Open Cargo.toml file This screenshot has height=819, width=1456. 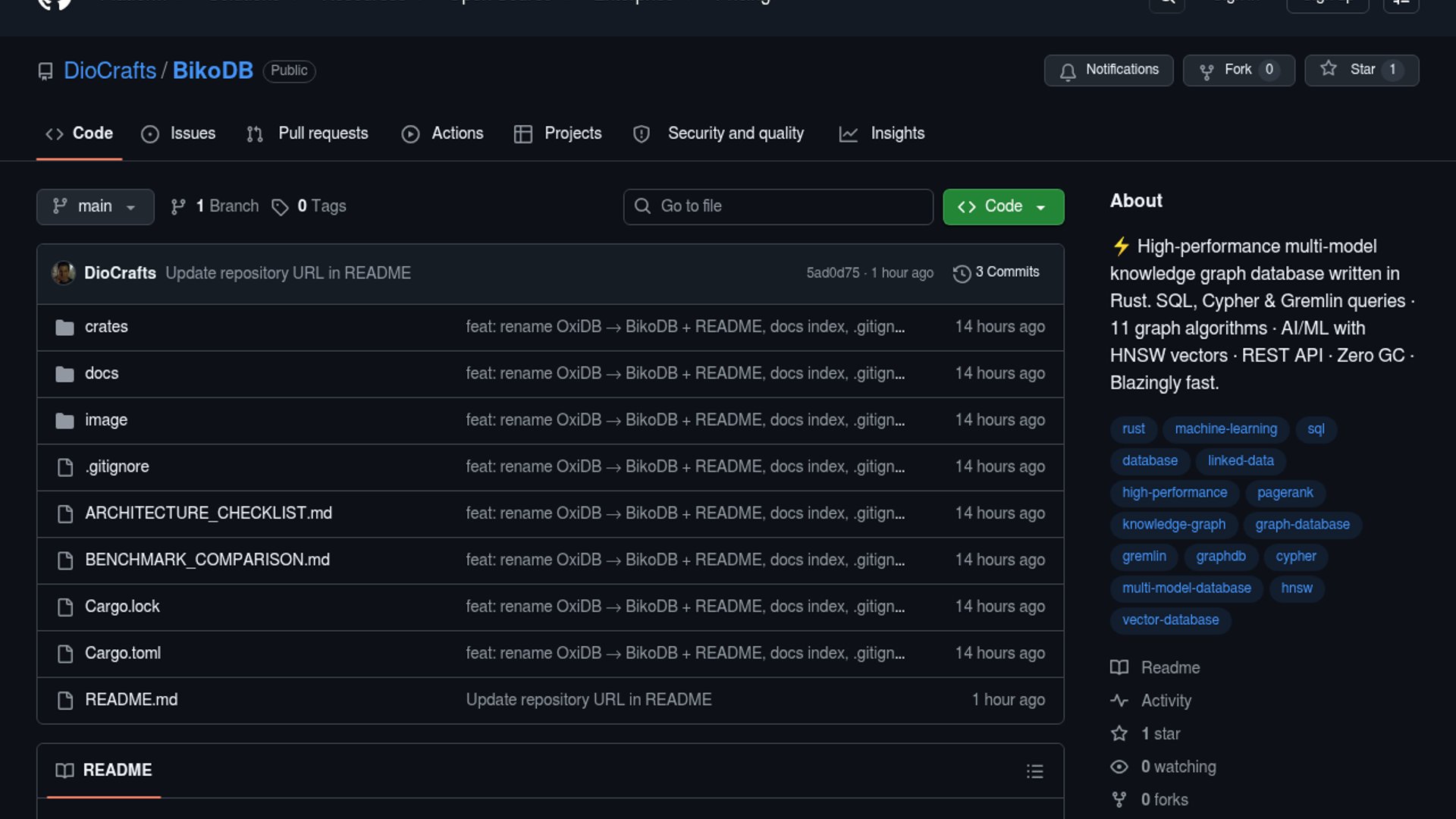[123, 653]
